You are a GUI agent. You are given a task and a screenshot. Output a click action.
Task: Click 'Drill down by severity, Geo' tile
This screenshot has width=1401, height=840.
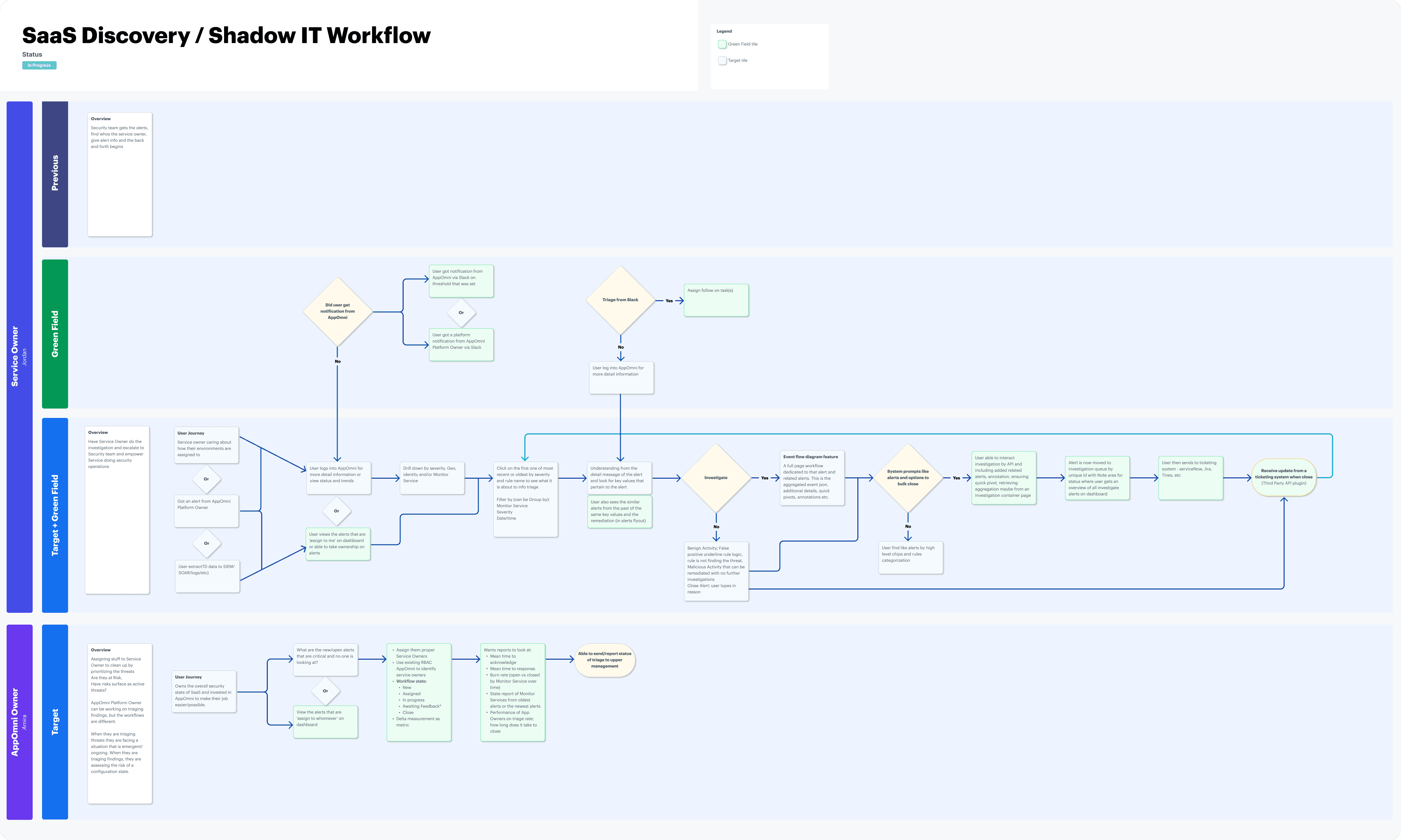(432, 478)
